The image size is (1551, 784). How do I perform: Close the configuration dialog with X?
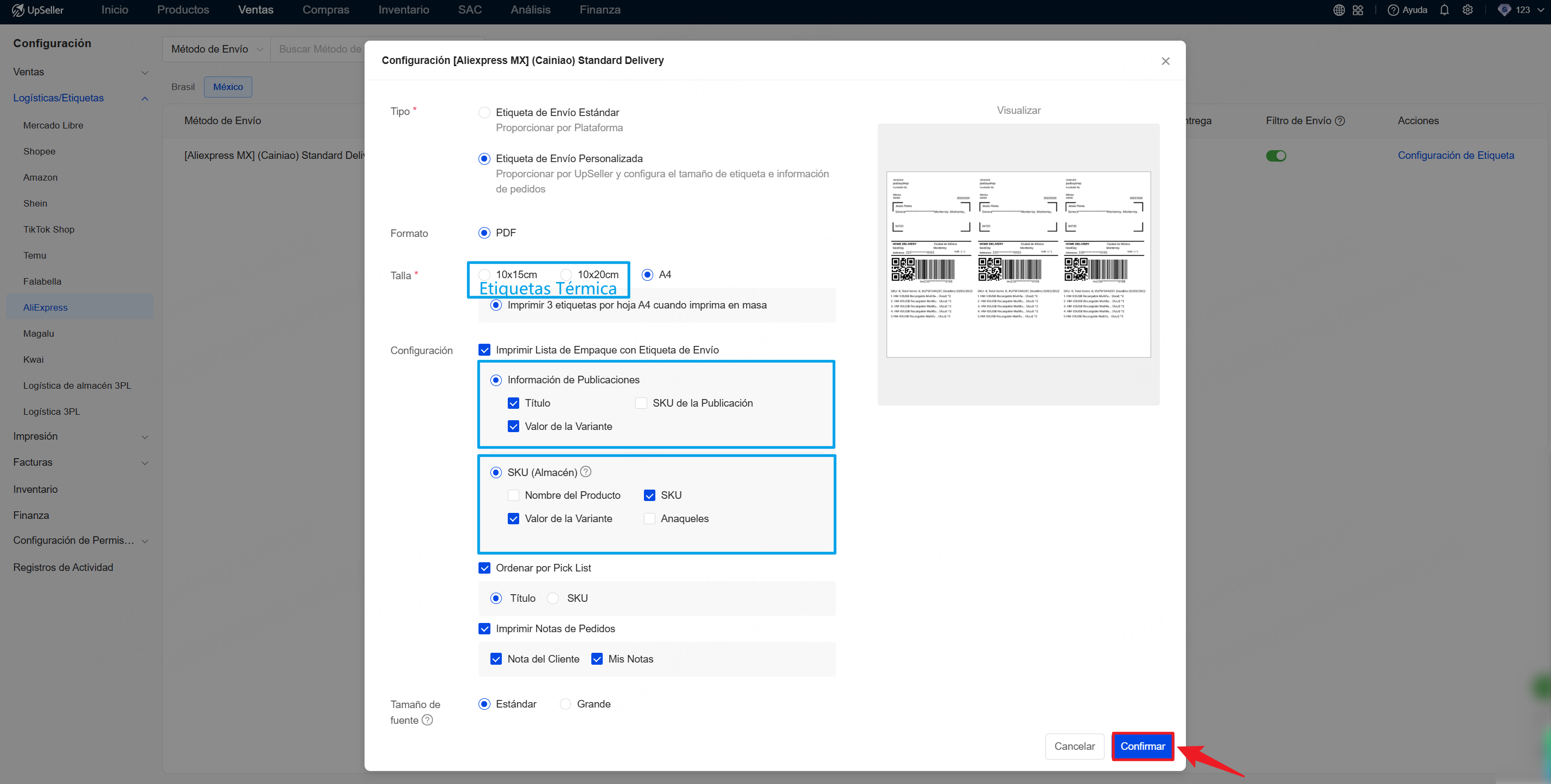coord(1165,61)
